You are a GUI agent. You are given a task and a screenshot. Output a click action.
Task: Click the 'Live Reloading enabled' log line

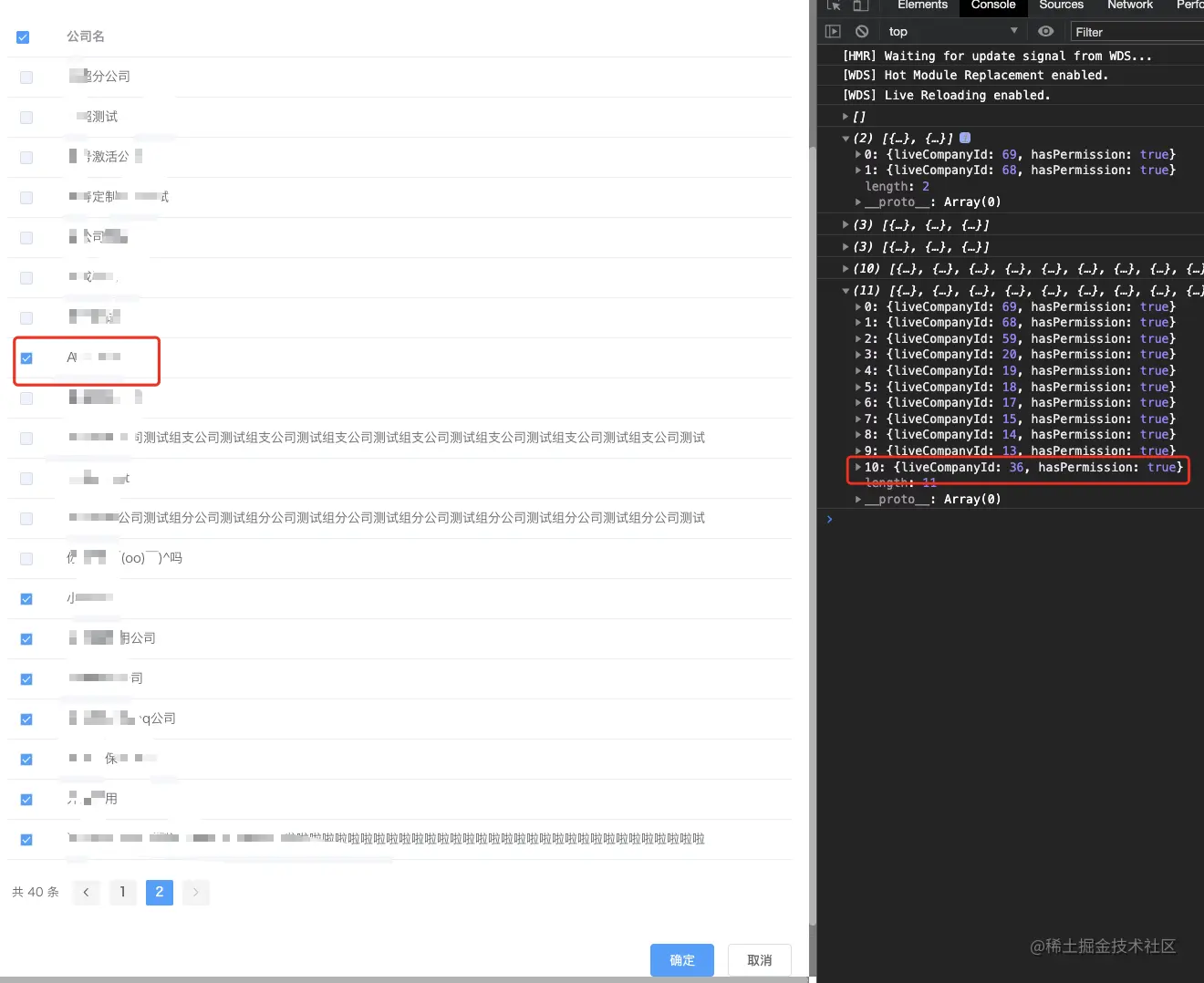click(947, 95)
